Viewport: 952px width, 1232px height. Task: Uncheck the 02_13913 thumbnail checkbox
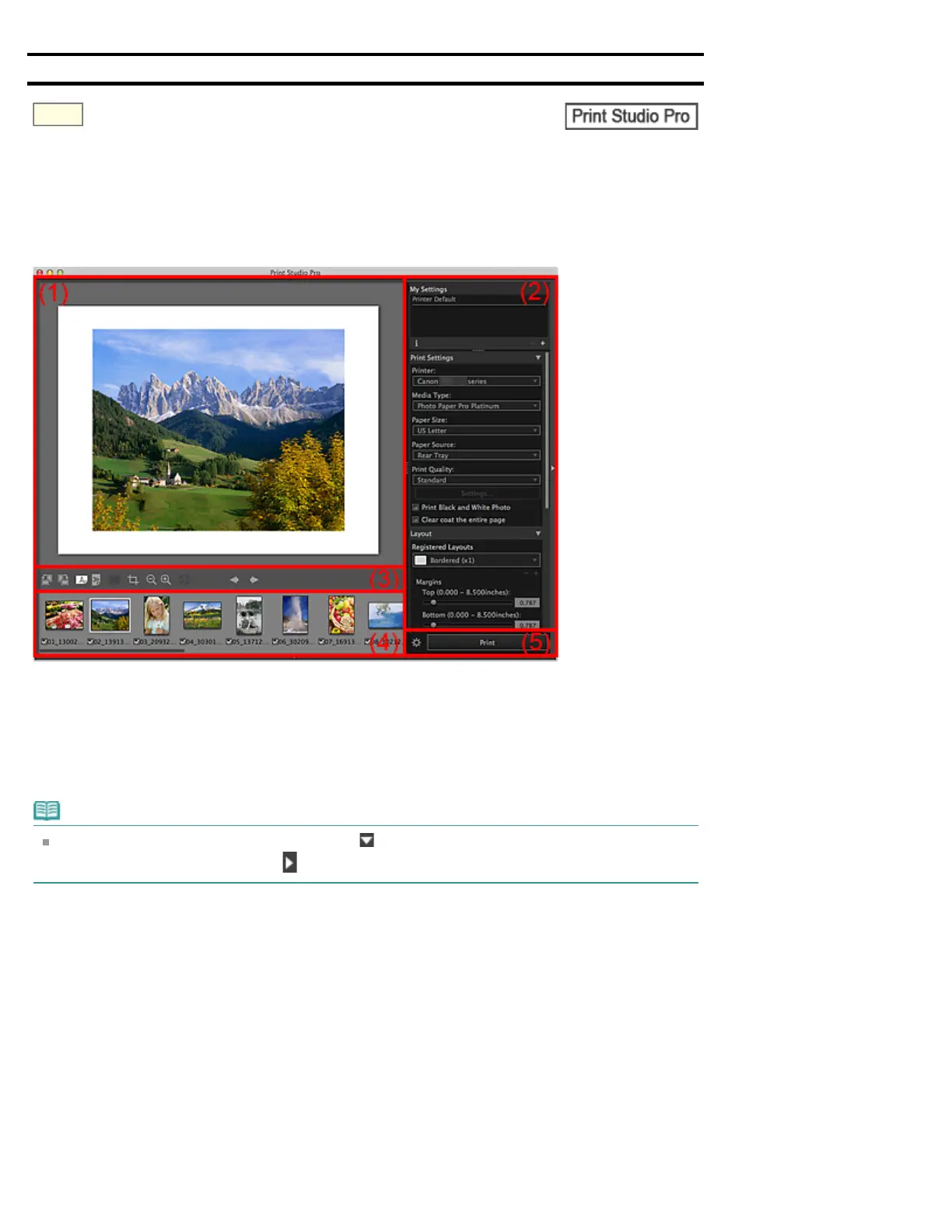(90, 642)
